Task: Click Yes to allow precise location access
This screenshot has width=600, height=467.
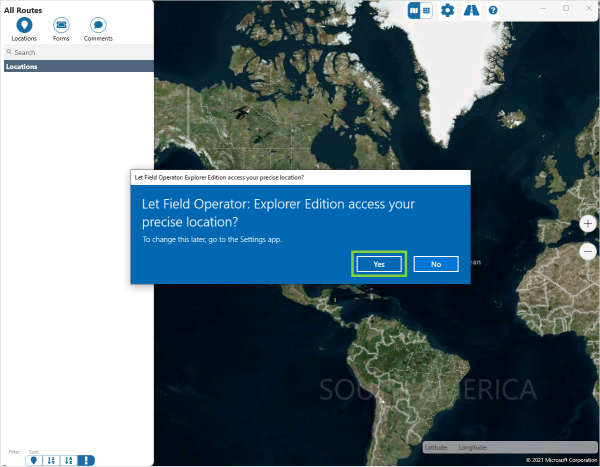Action: (380, 264)
